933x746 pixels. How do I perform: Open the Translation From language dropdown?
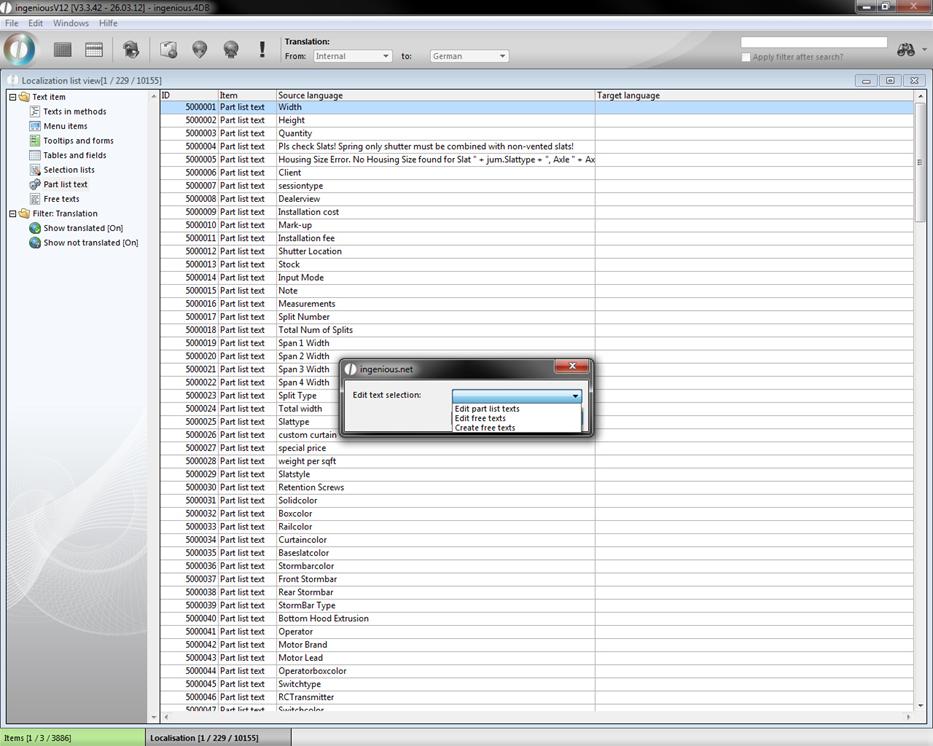click(352, 56)
